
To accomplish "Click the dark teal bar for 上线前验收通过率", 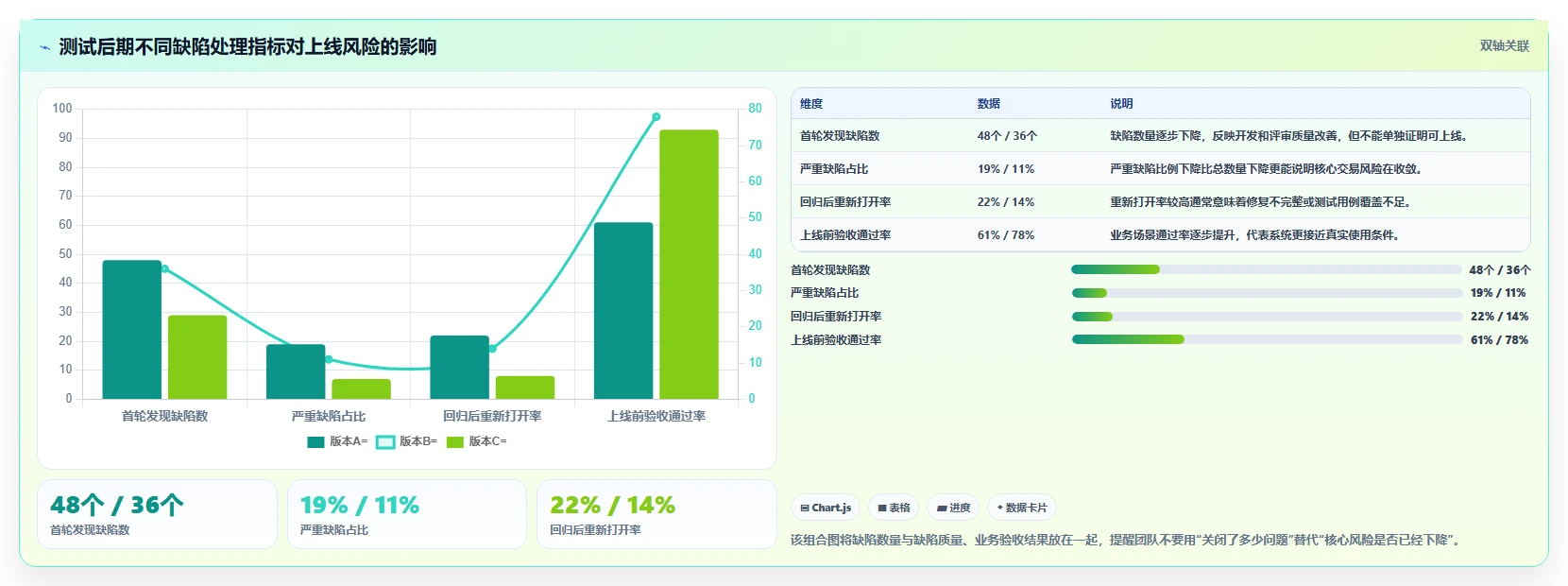I will coord(623,310).
